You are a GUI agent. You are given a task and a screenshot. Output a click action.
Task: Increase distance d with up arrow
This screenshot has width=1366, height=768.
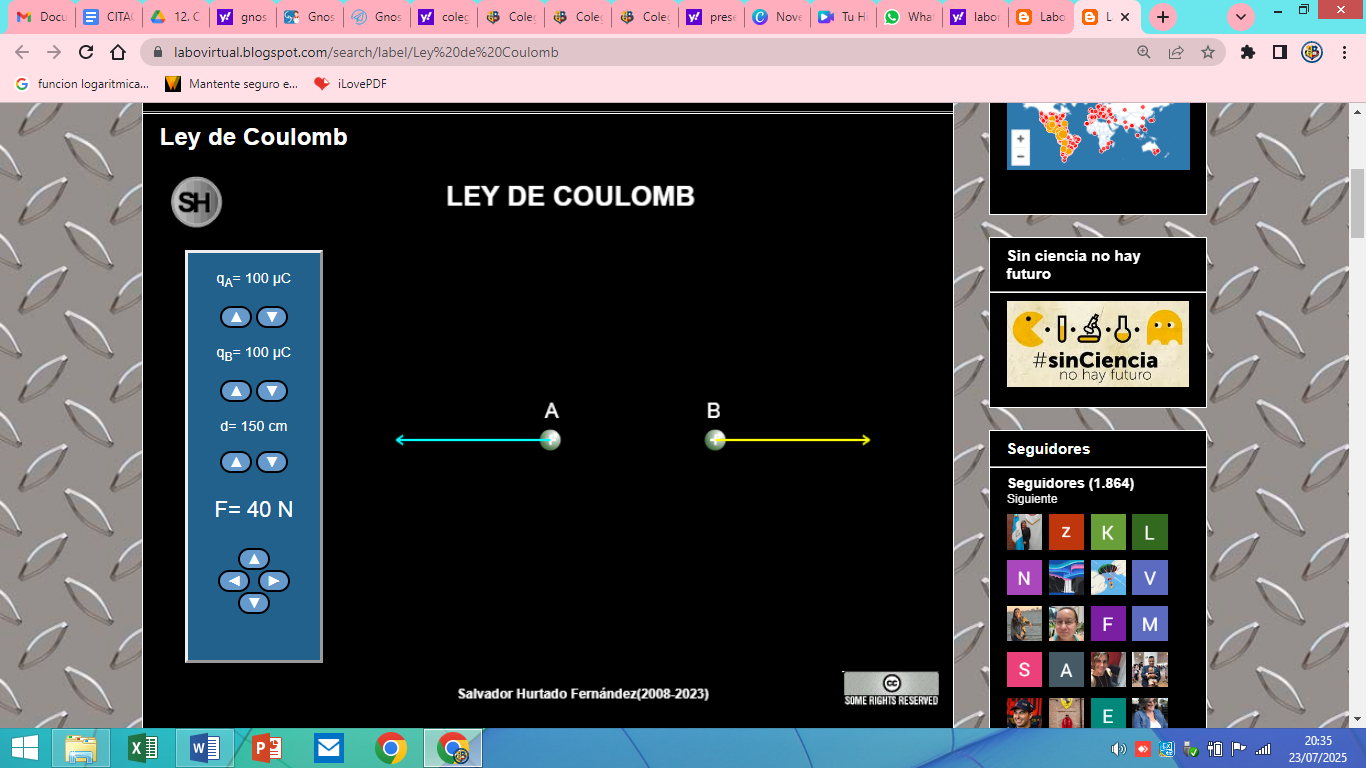pos(236,462)
